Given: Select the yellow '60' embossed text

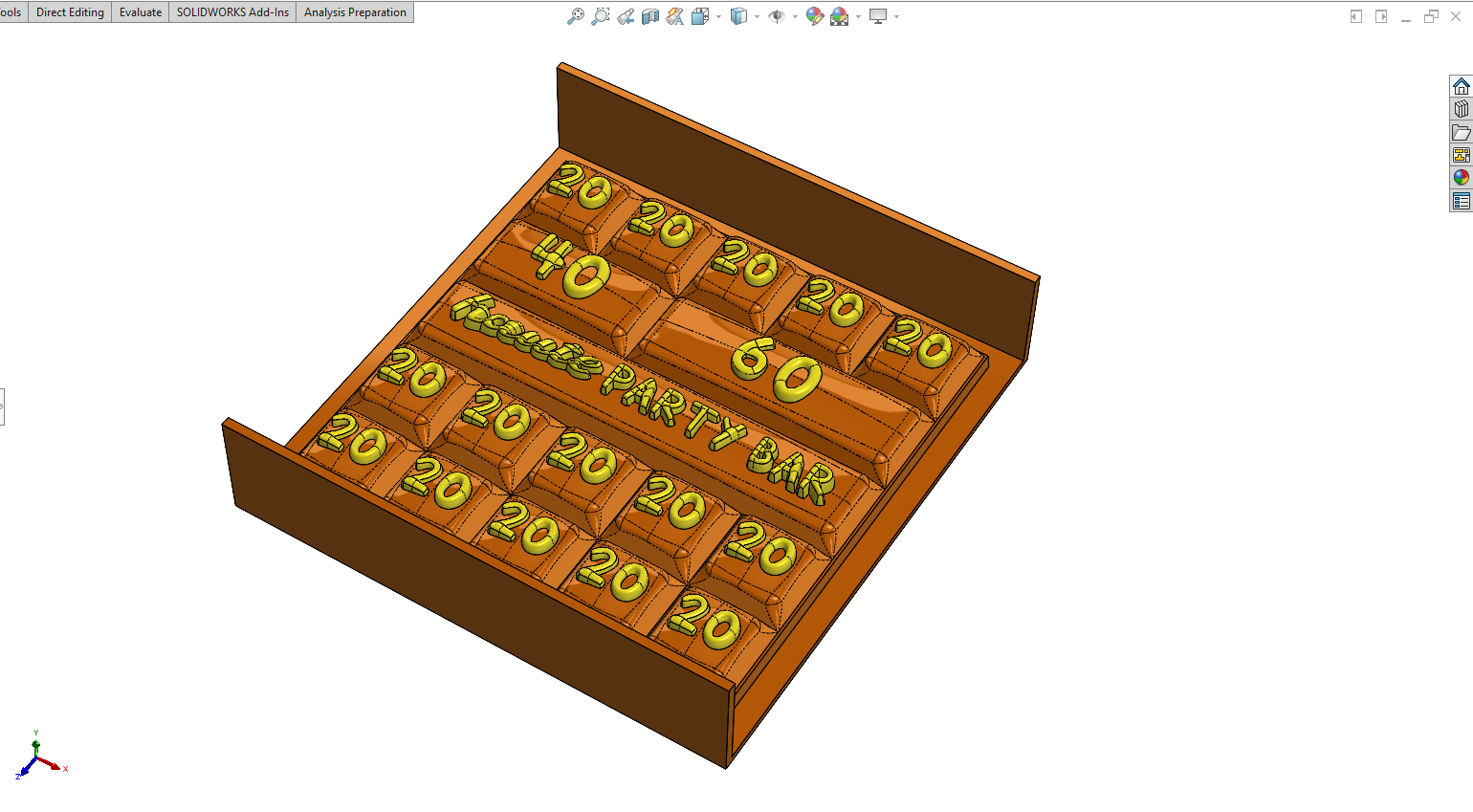Looking at the screenshot, I should (x=776, y=369).
